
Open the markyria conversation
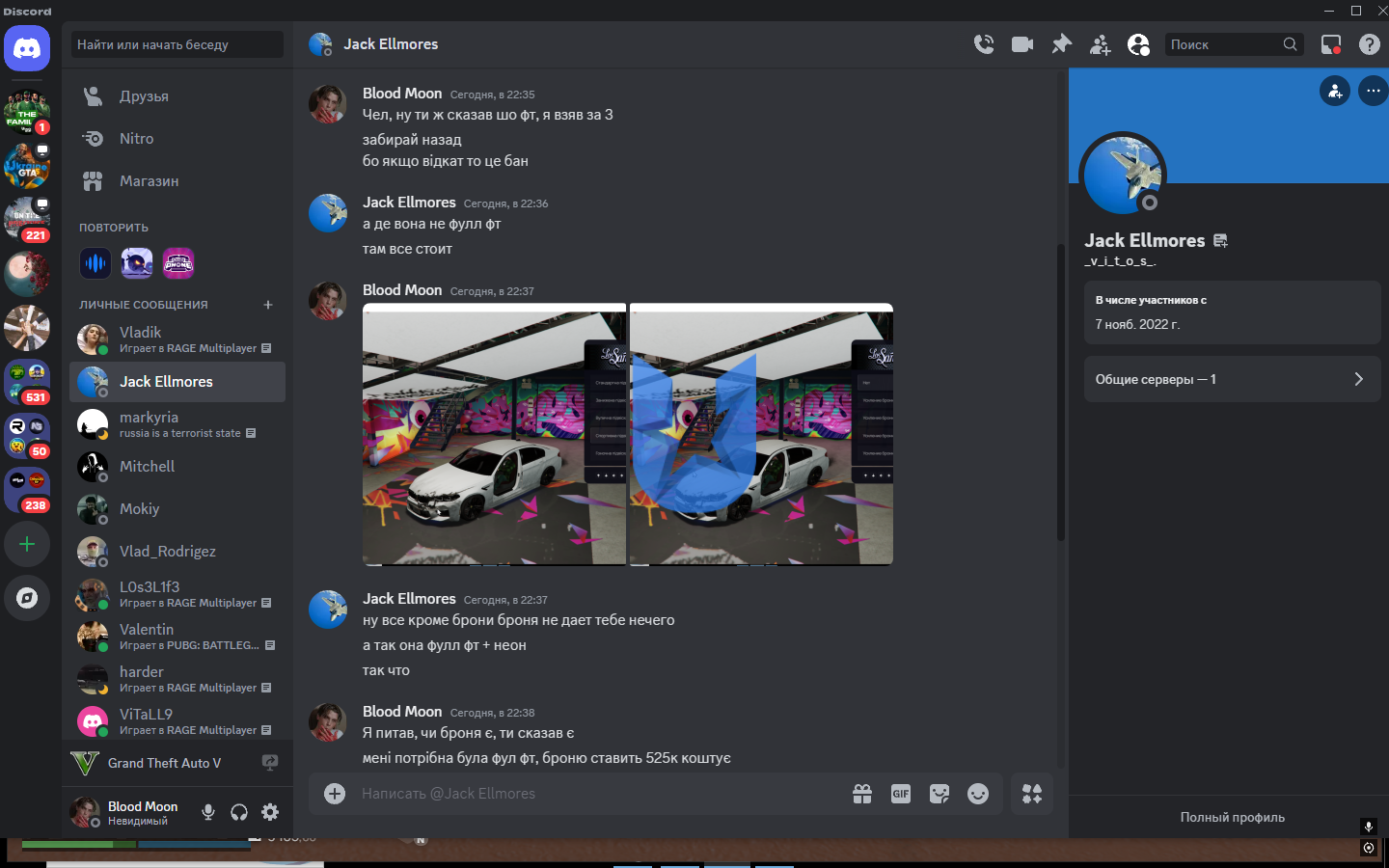[x=177, y=424]
